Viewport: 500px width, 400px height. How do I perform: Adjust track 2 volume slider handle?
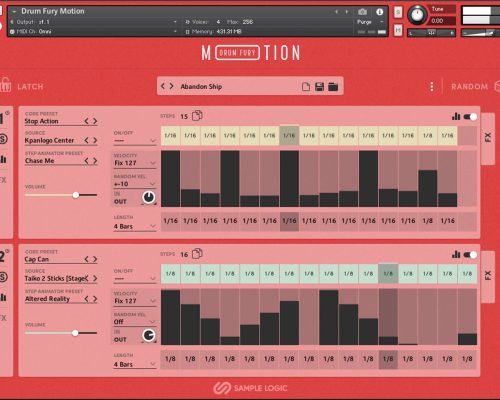click(75, 333)
